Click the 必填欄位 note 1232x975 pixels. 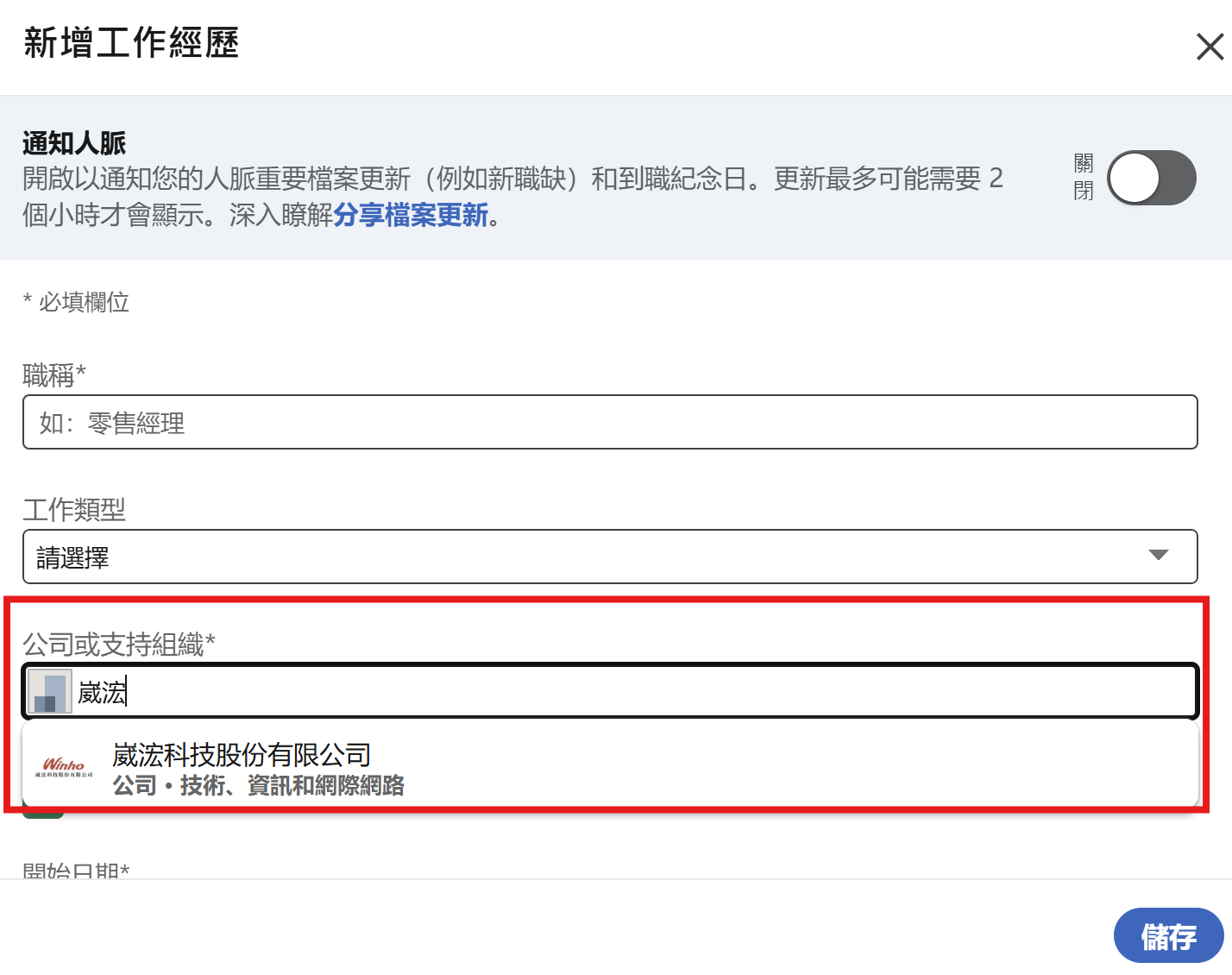point(76,302)
